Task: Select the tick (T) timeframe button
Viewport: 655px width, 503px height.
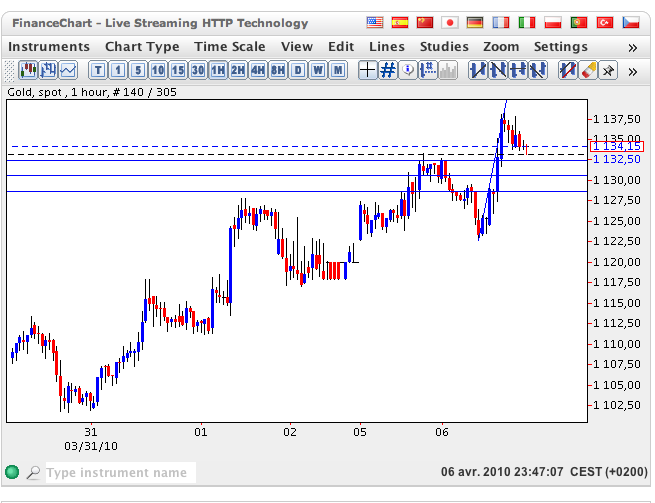Action: point(98,69)
